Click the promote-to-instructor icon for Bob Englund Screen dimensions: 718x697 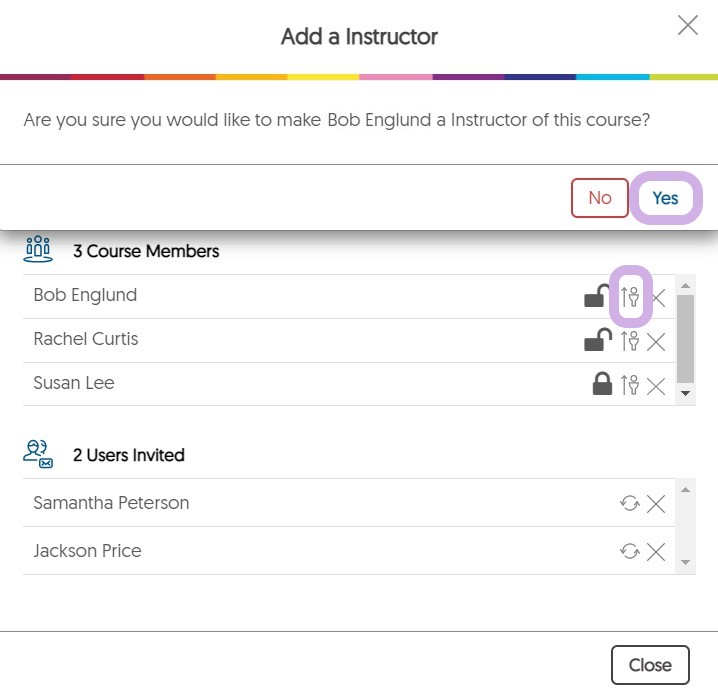(x=630, y=297)
